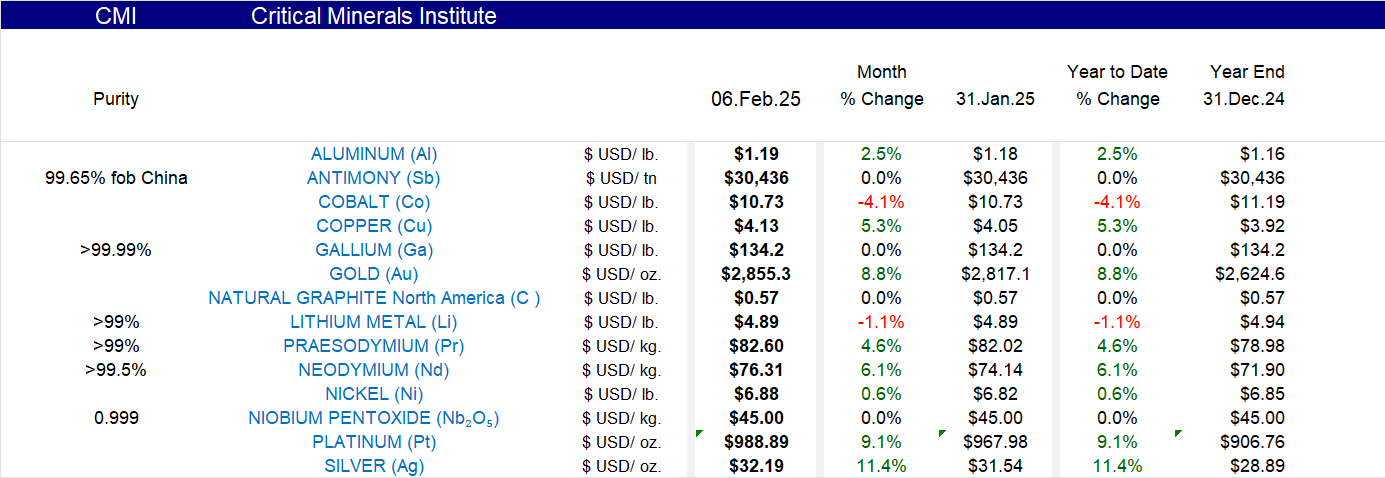Open the COBALT (Co) link
The height and width of the screenshot is (478, 1385).
coord(374,202)
